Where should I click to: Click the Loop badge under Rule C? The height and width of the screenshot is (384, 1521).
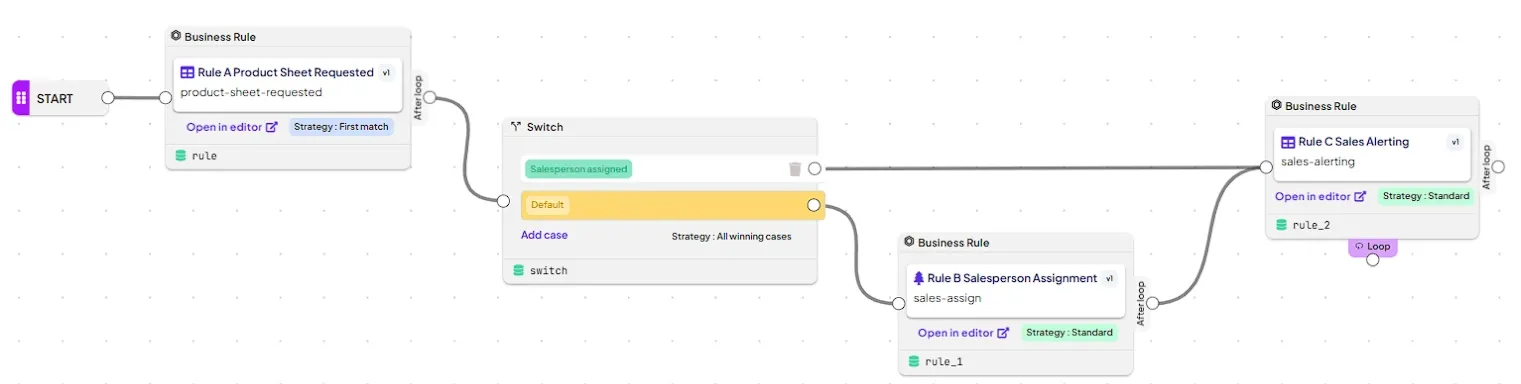(1372, 246)
